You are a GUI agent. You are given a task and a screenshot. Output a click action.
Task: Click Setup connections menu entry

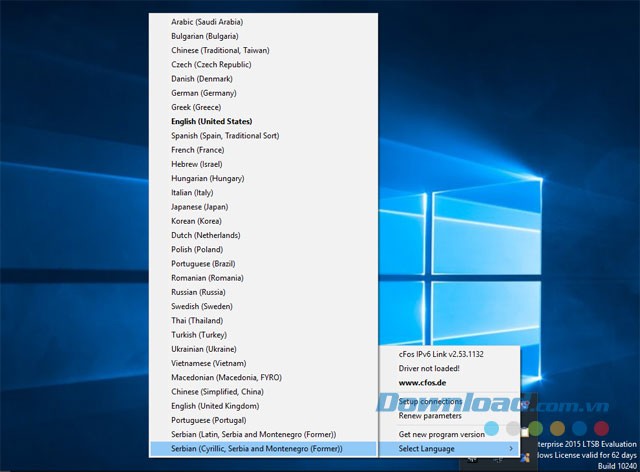click(x=430, y=401)
